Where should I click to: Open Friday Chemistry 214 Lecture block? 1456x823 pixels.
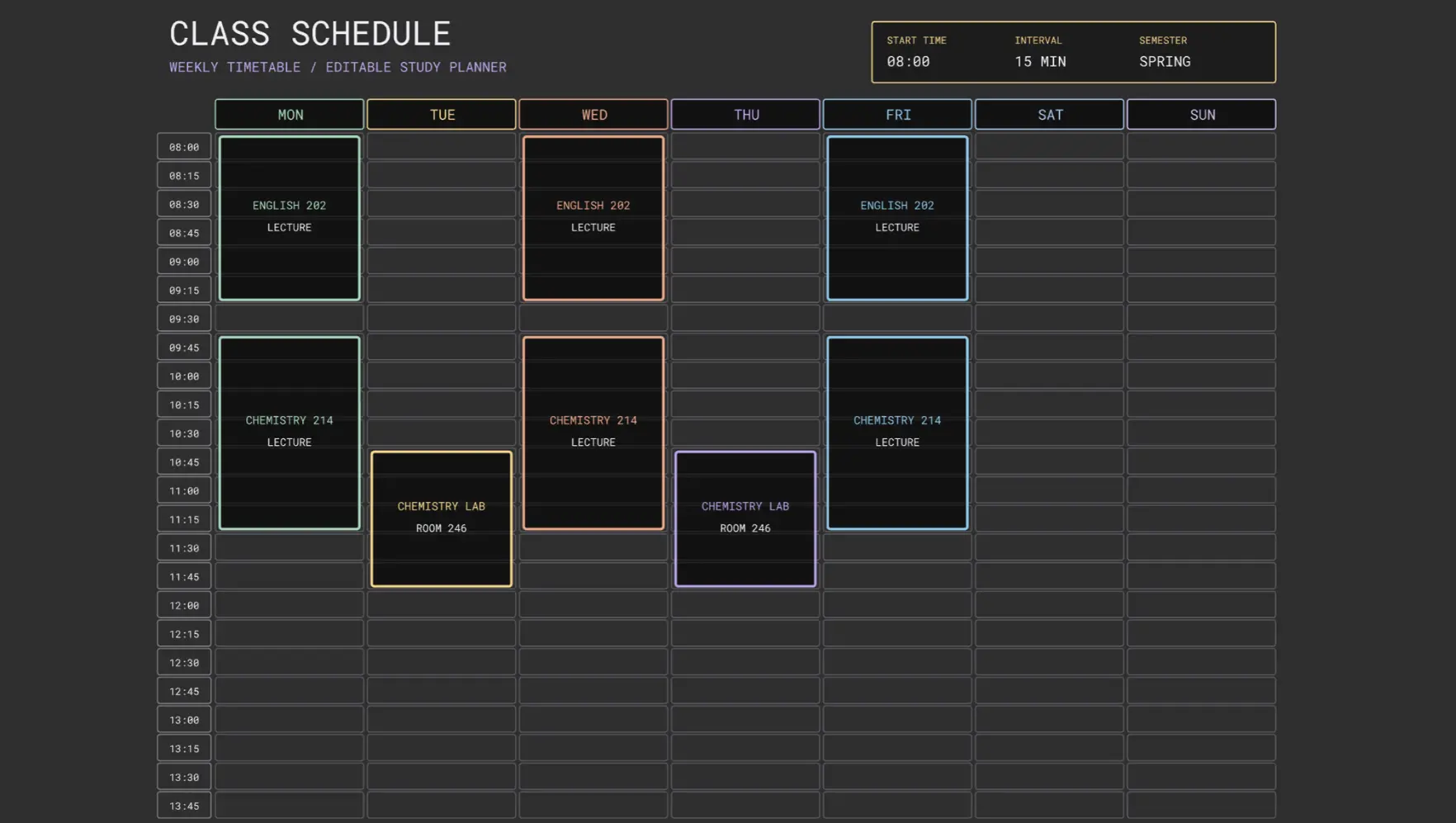[x=897, y=433]
